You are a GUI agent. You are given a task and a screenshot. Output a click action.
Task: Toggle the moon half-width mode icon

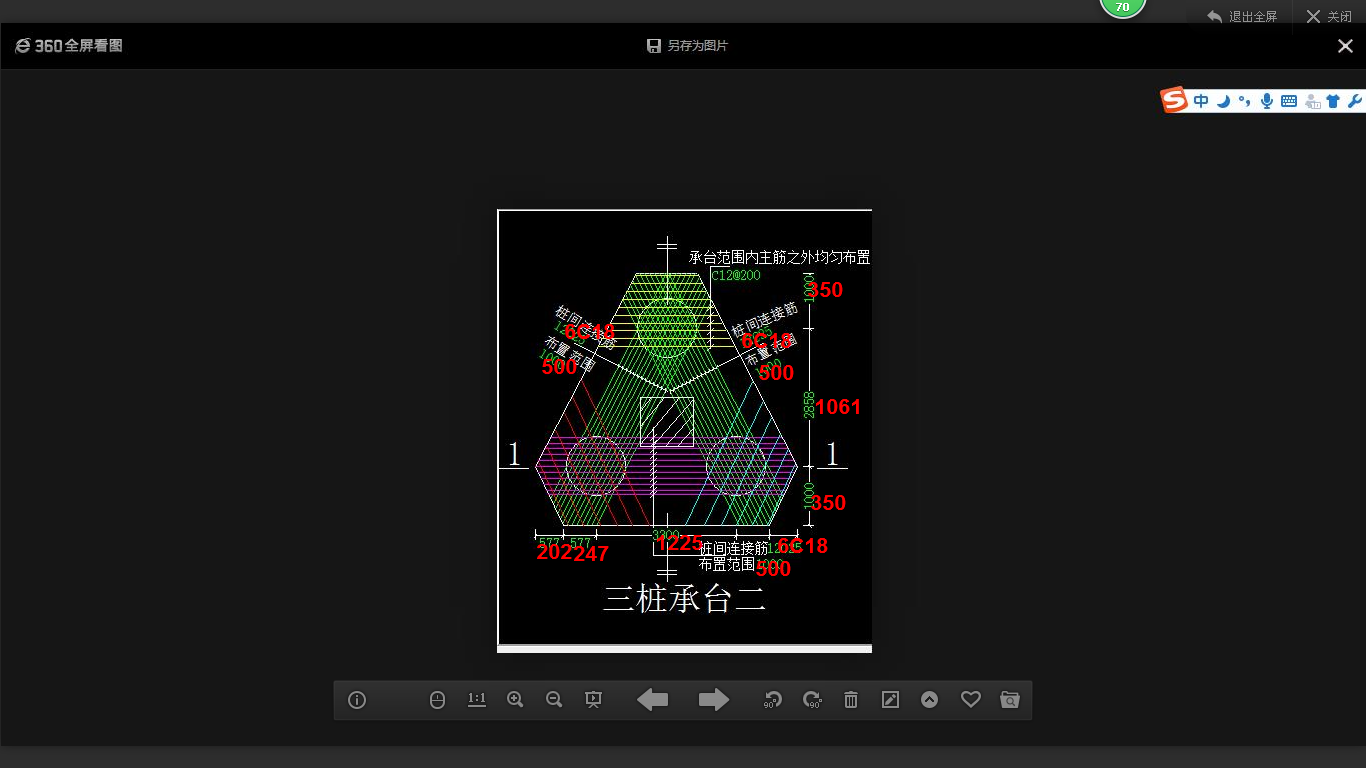[x=1223, y=101]
